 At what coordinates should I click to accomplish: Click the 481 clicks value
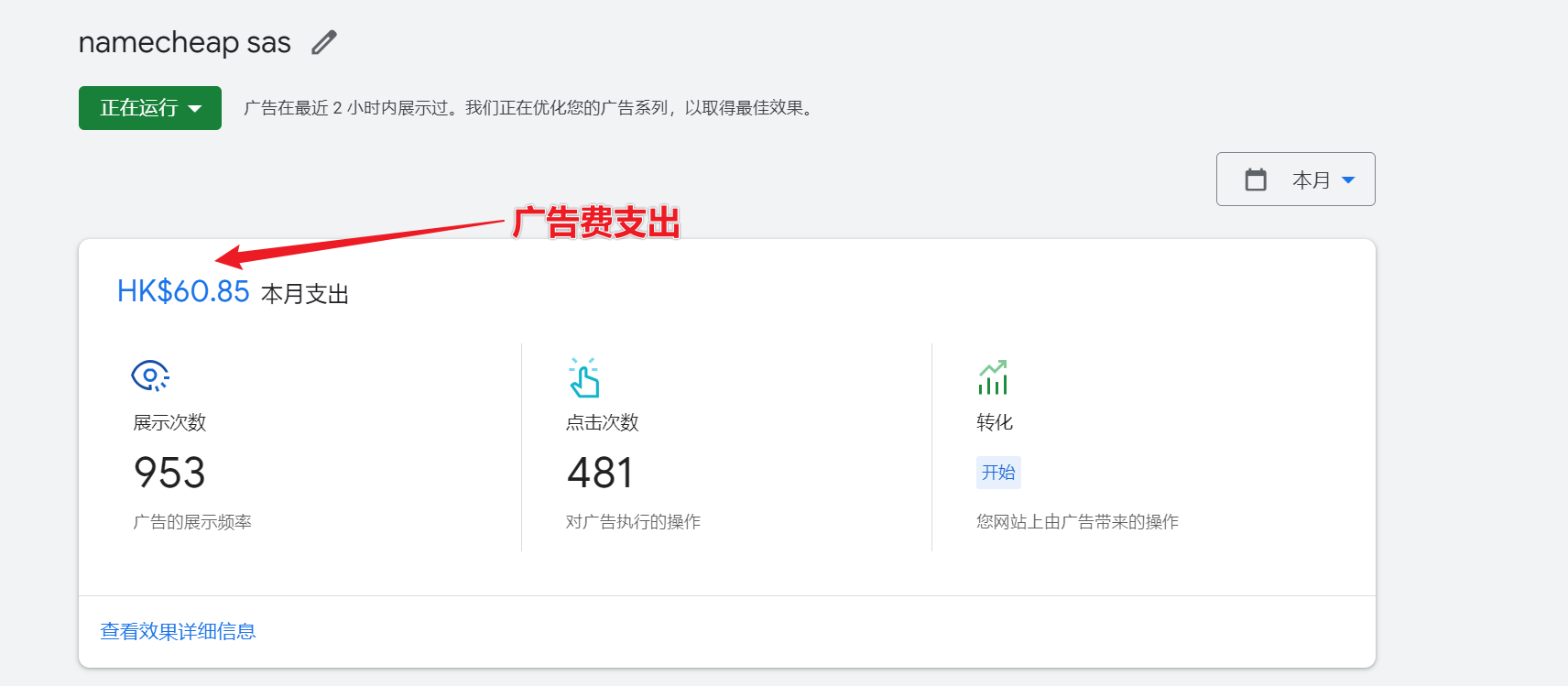pos(601,473)
